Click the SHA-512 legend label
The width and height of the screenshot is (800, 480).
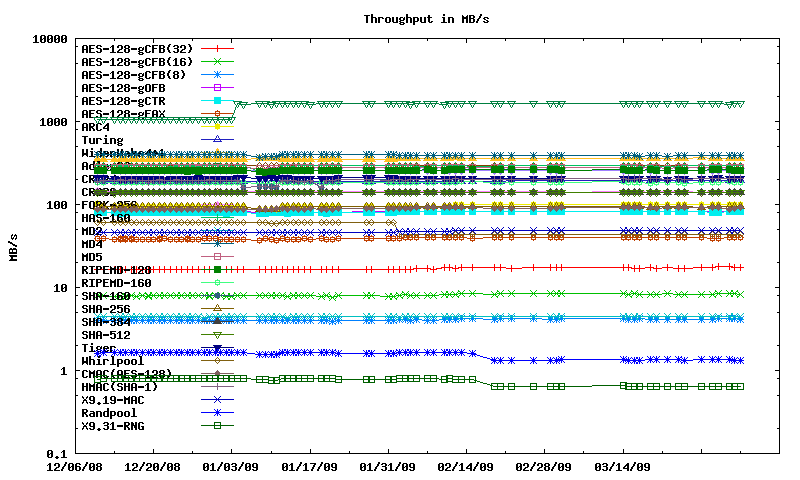tap(106, 335)
